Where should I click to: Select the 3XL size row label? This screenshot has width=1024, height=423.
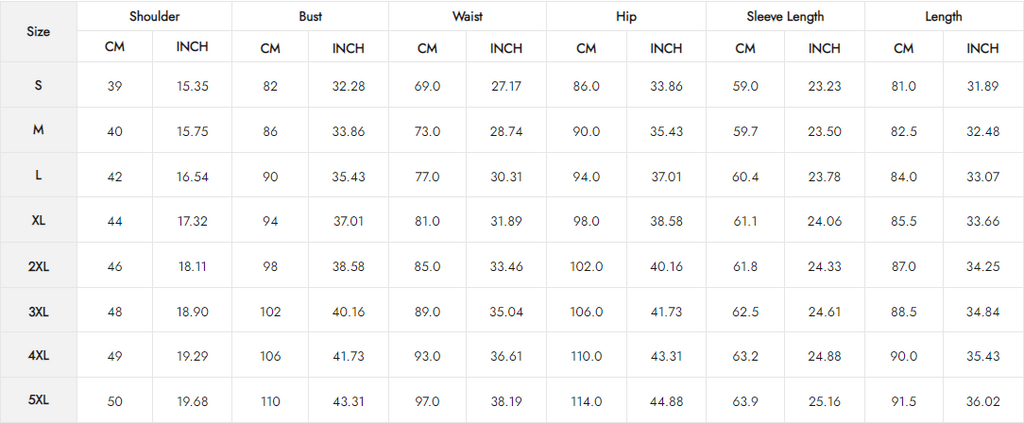coord(39,310)
